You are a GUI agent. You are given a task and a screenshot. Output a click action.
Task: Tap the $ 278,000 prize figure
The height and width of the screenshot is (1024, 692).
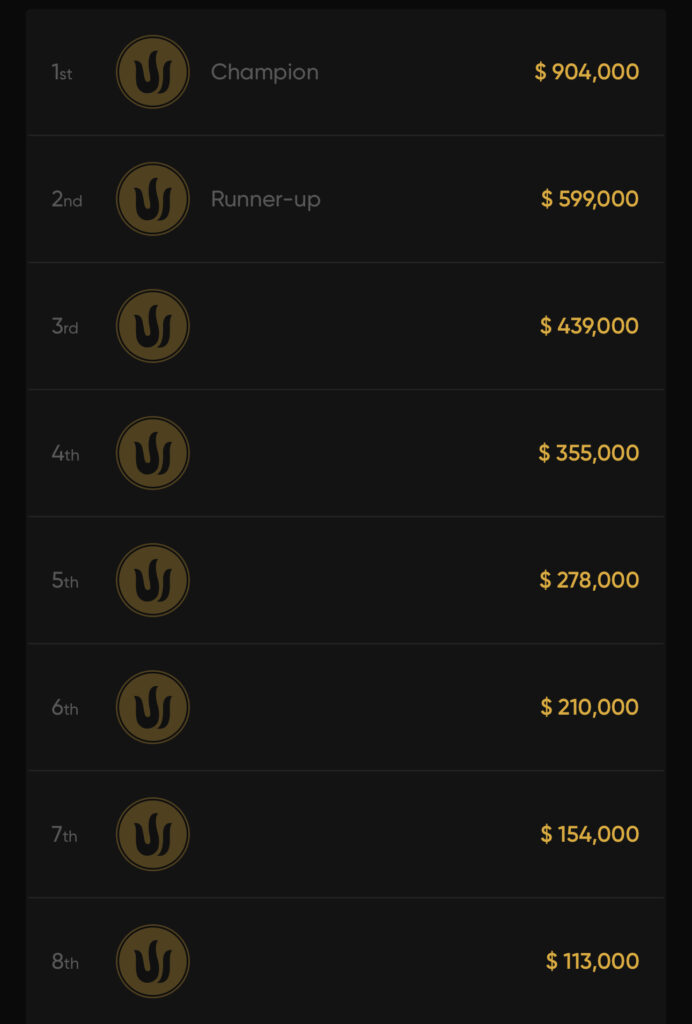pos(589,580)
